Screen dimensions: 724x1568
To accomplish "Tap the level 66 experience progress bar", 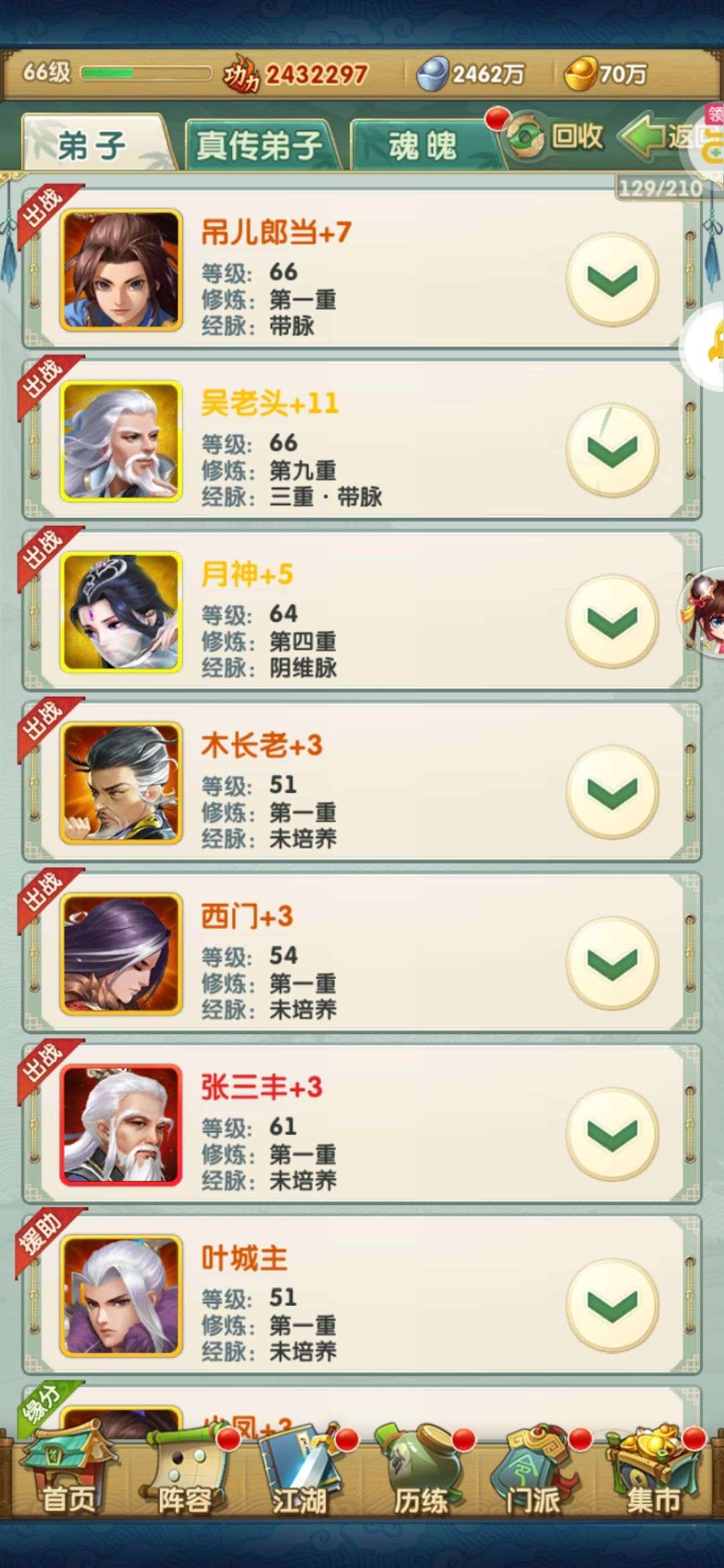I will pyautogui.click(x=145, y=73).
